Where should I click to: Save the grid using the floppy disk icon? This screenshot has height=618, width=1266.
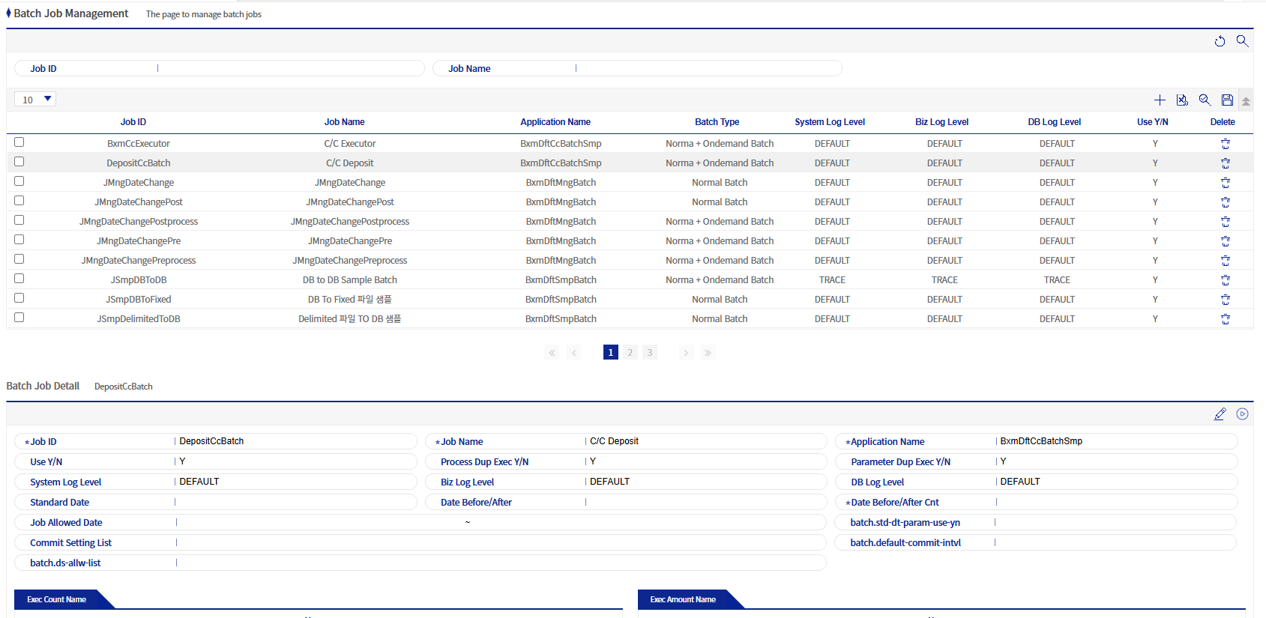pos(1227,100)
